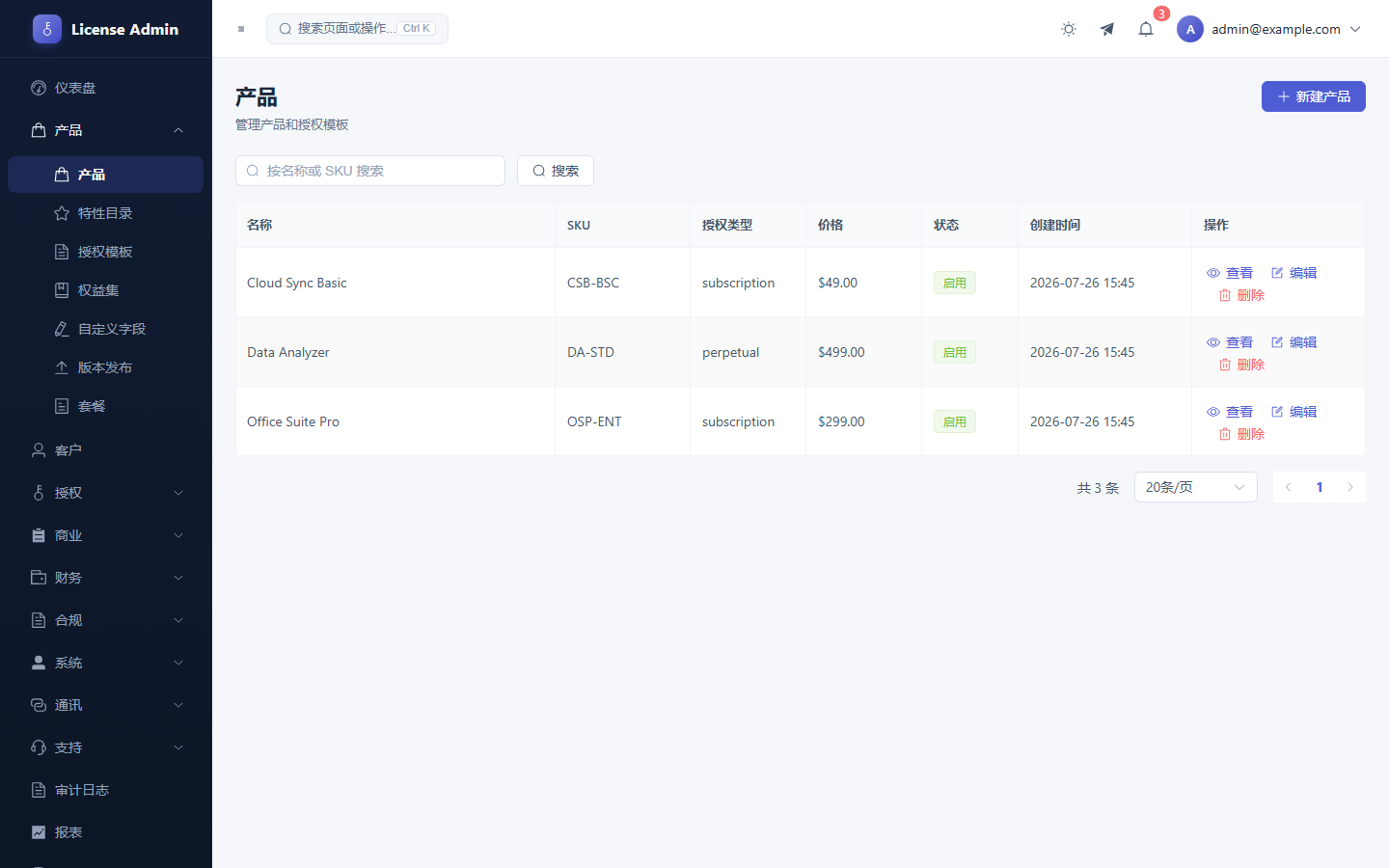Click the OSP-ENT SKU cell
The height and width of the screenshot is (868, 1389).
[x=622, y=421]
